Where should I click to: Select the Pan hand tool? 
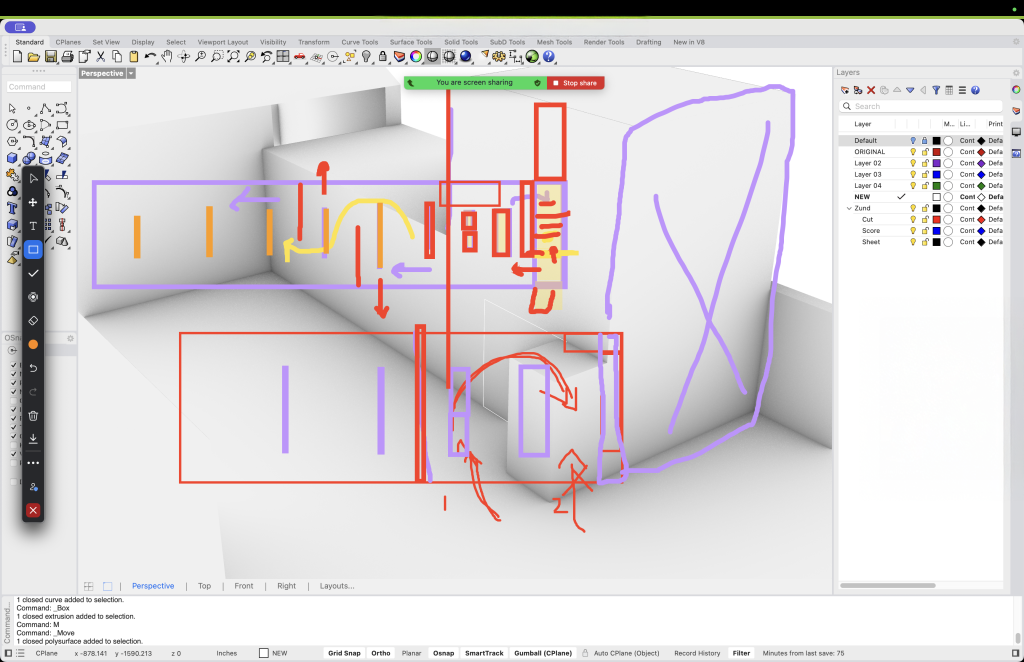166,57
